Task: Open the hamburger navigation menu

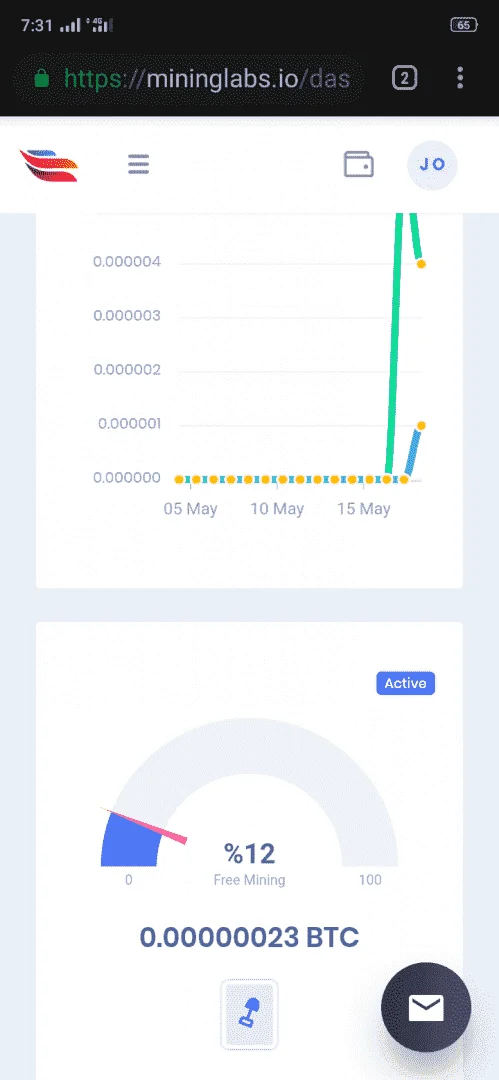Action: (x=139, y=164)
